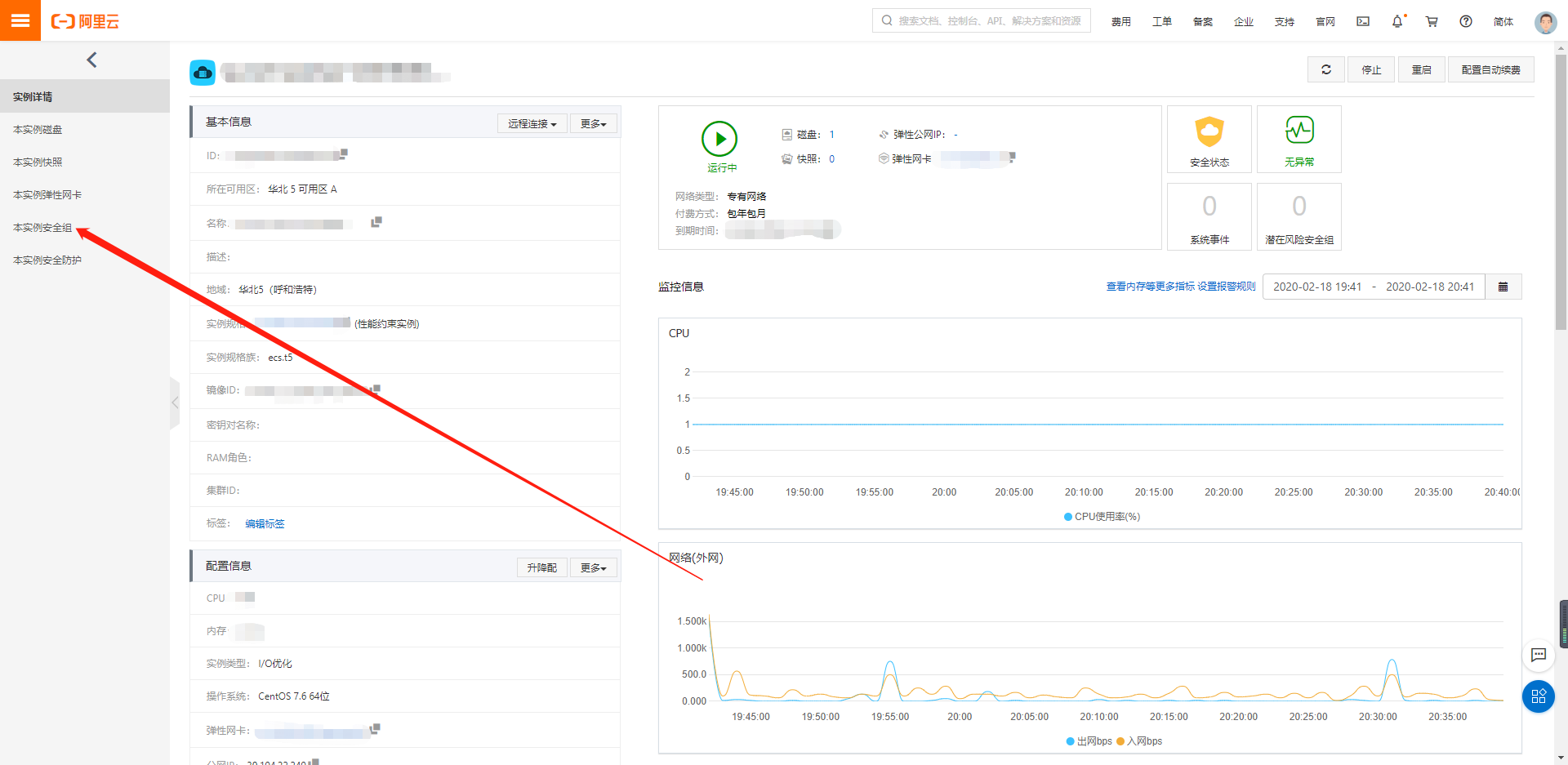The width and height of the screenshot is (1568, 765).
Task: Copy the image ID
Action: tap(376, 389)
